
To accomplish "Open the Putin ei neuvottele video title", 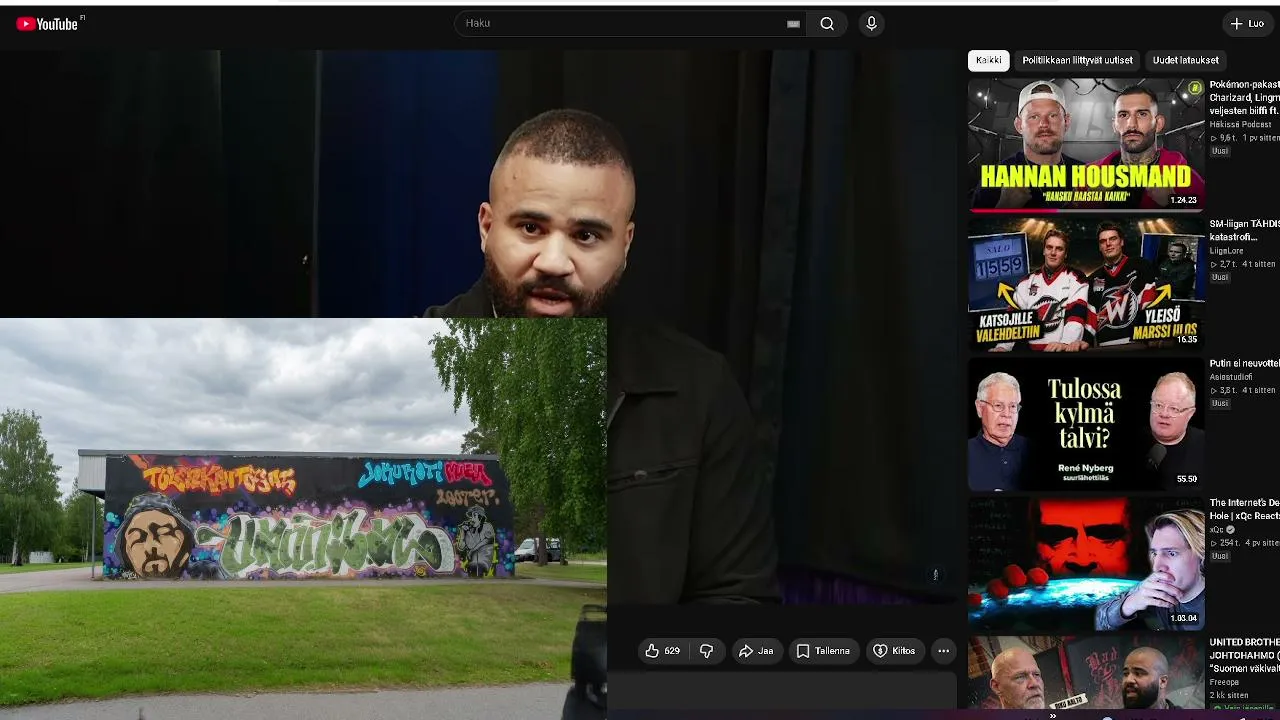I will [x=1244, y=364].
